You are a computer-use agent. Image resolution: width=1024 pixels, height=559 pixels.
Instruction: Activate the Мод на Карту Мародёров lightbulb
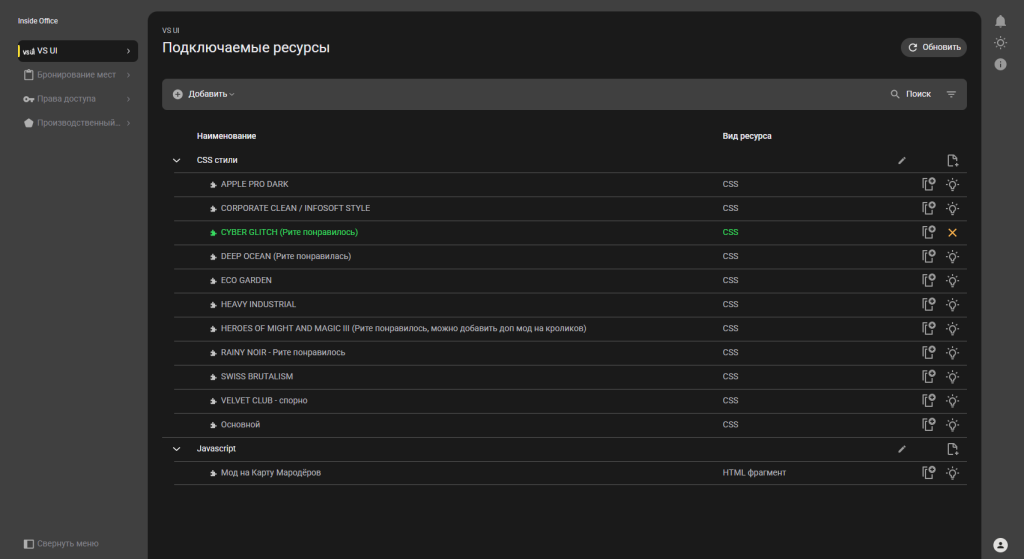[952, 473]
